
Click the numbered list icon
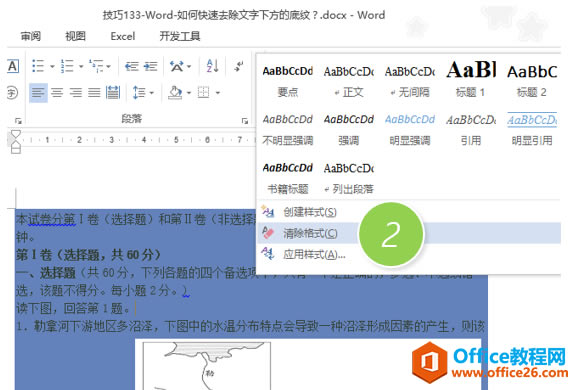click(67, 66)
